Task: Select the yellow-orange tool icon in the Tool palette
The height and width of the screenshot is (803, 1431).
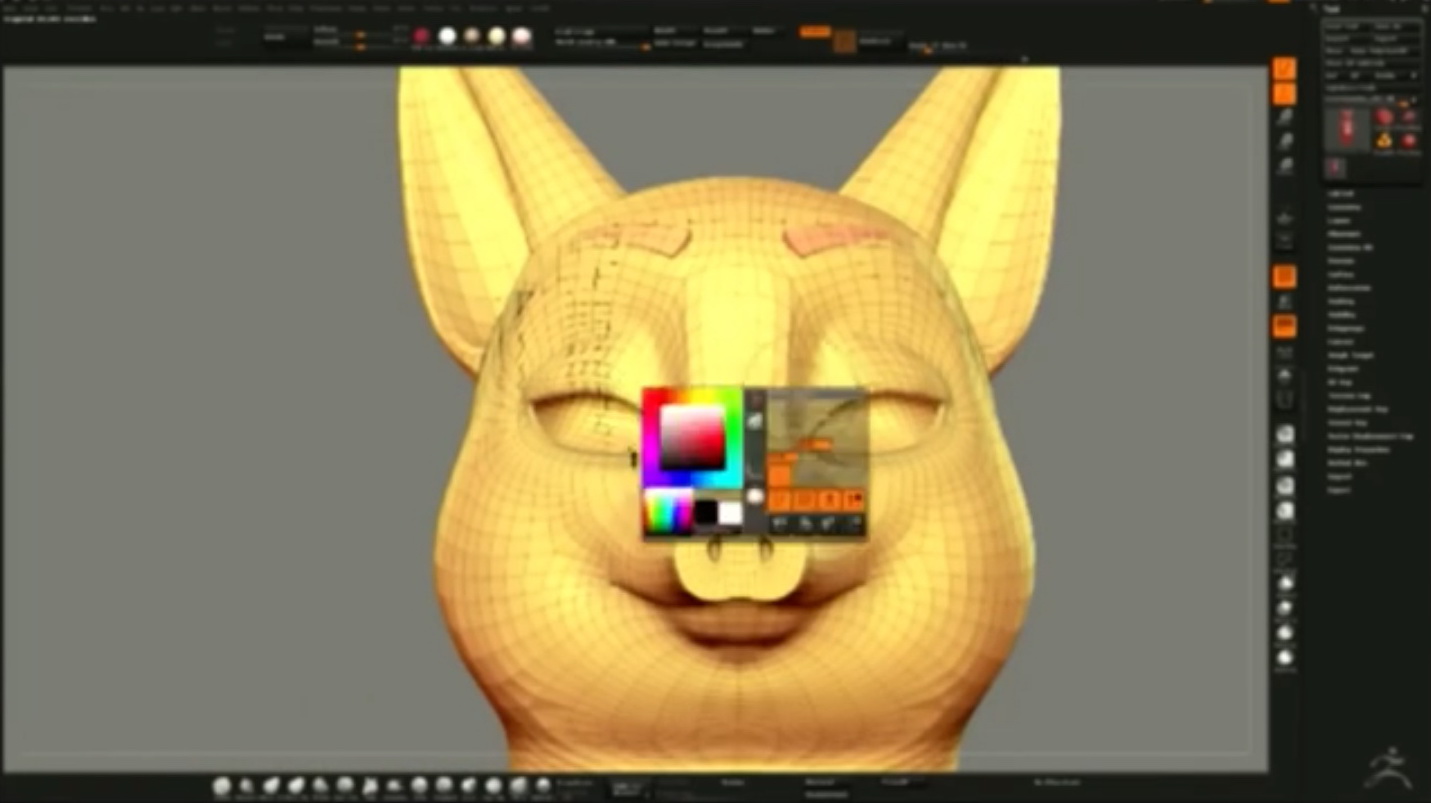Action: coord(1384,141)
